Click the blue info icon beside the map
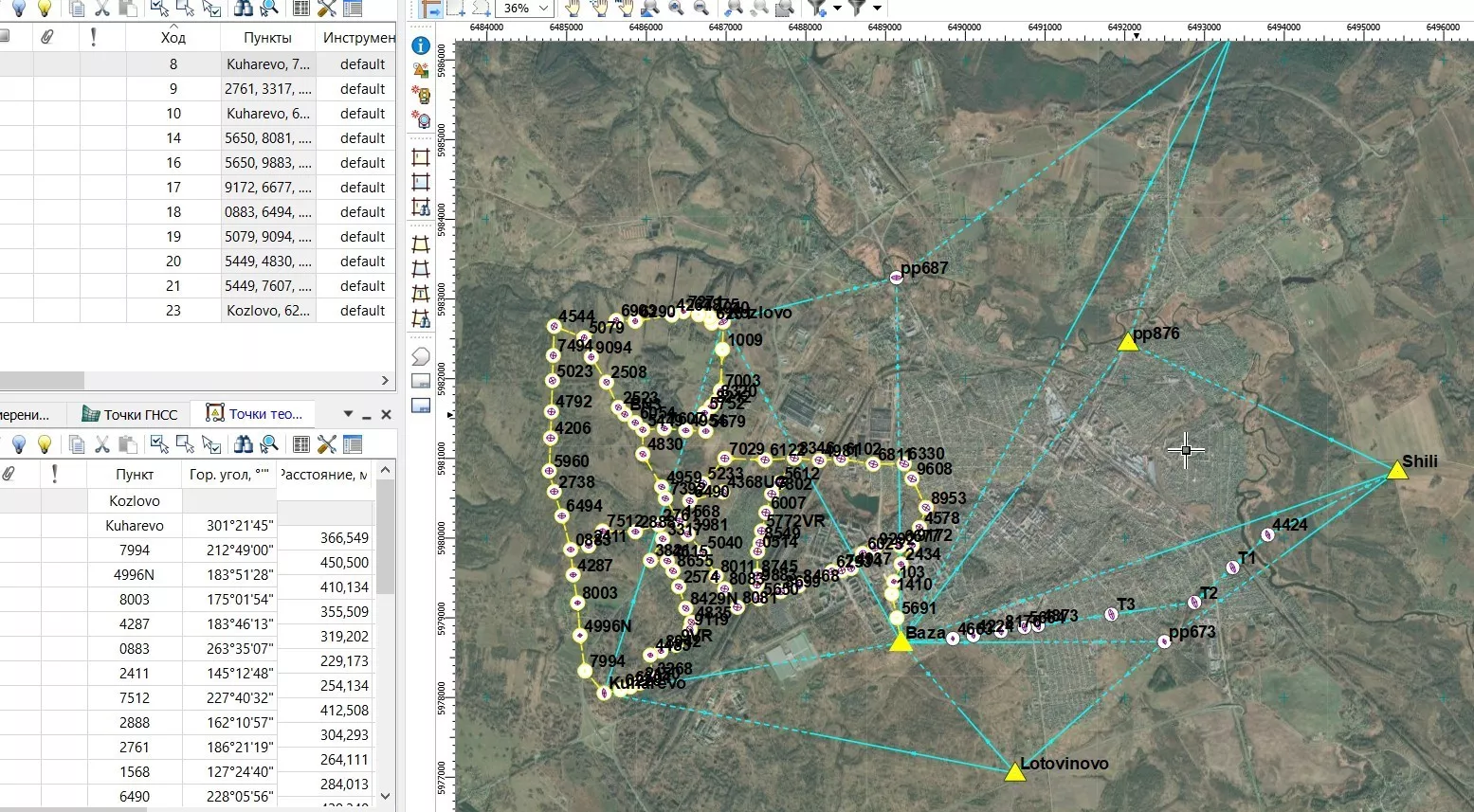This screenshot has width=1474, height=812. point(421,45)
